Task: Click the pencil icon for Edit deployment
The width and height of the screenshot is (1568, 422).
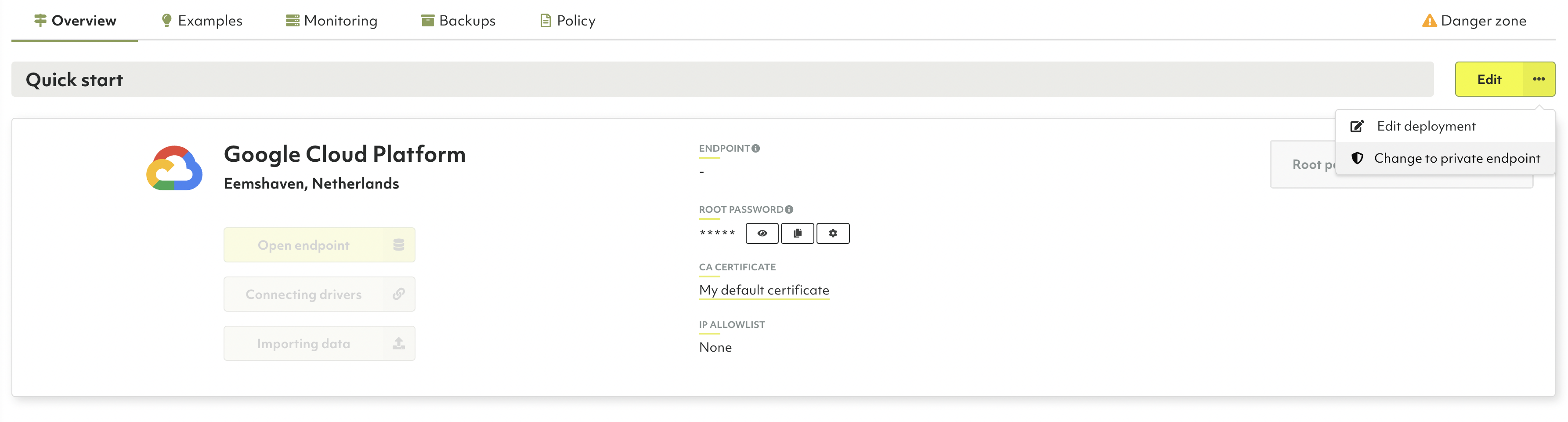Action: [1357, 126]
